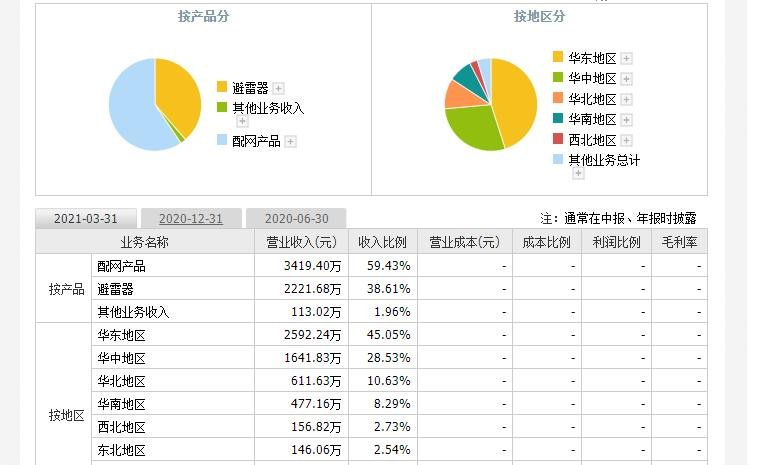Viewport: 782px width, 465px height.
Task: Click plus icon under 其他业务总计 legend
Action: [x=578, y=173]
